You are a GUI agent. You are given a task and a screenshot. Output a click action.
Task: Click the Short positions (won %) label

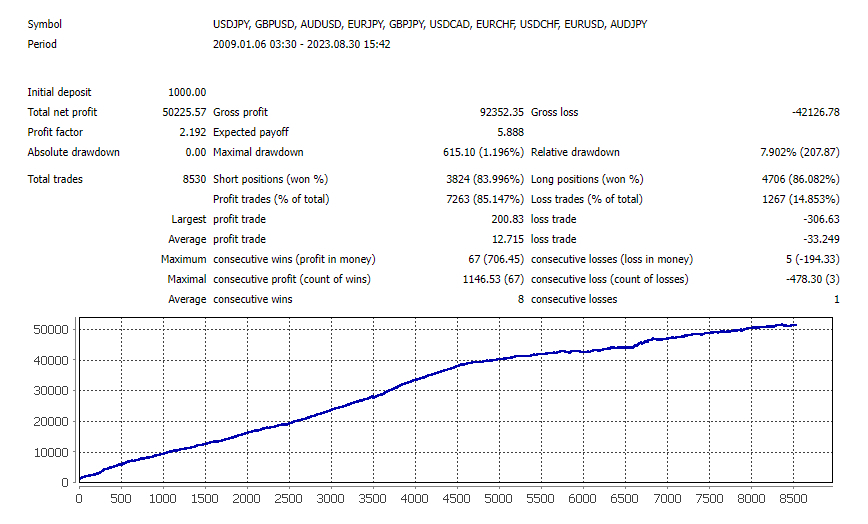tap(270, 179)
